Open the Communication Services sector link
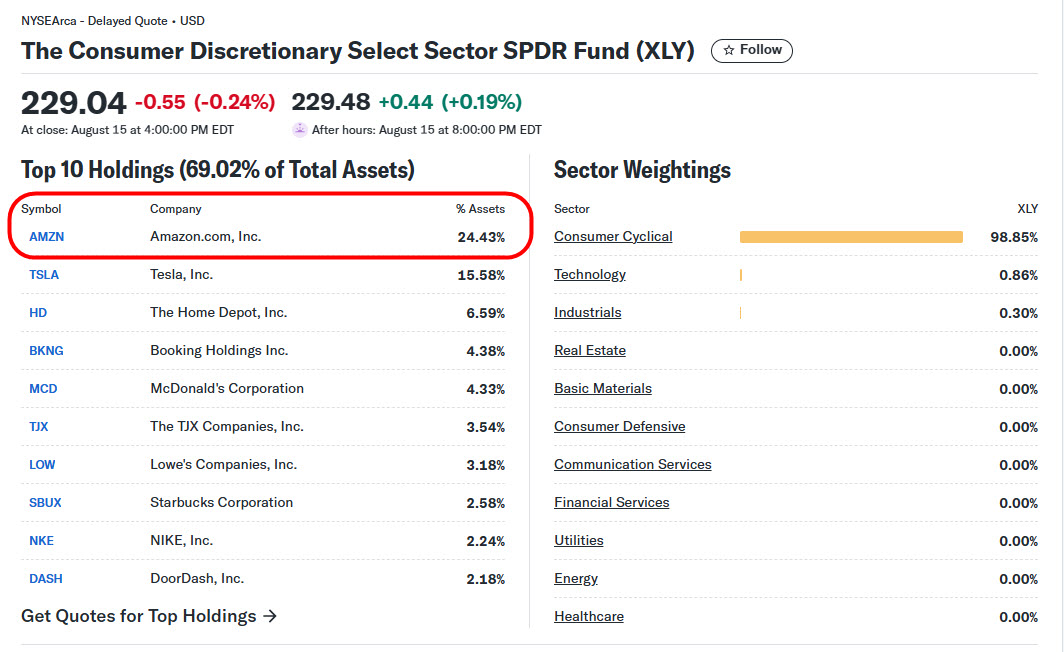 633,465
